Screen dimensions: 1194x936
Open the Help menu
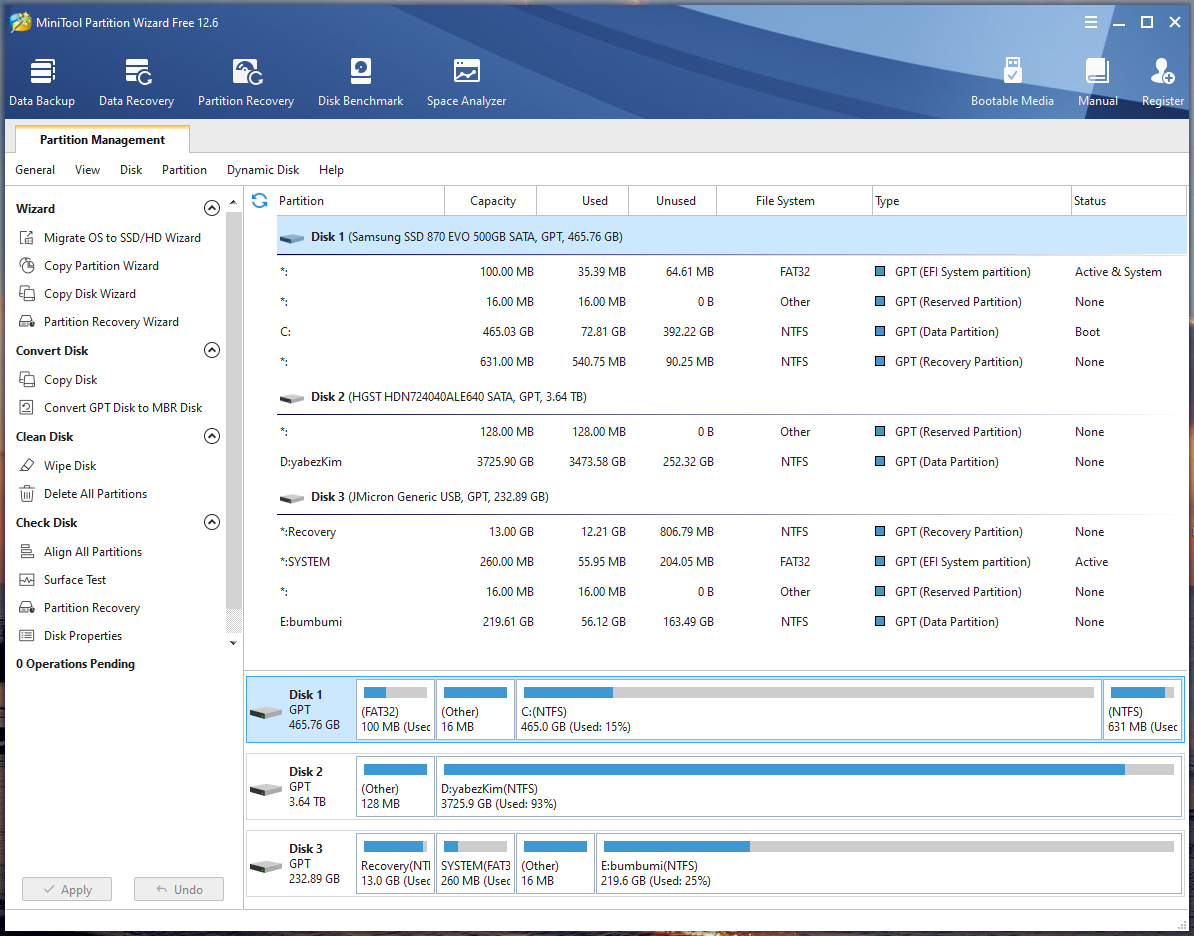[331, 170]
